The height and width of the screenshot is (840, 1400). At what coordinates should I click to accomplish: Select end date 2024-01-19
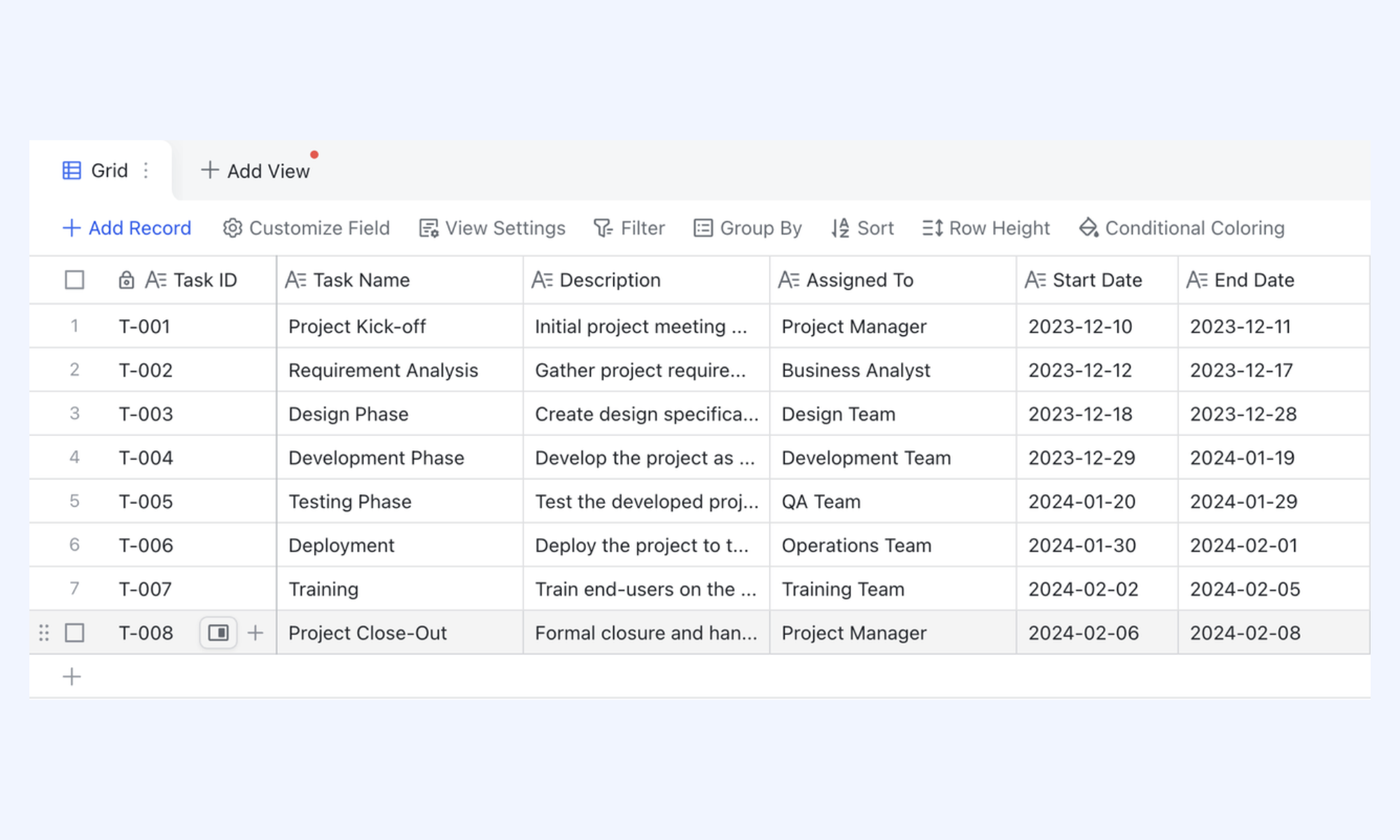tap(1273, 458)
